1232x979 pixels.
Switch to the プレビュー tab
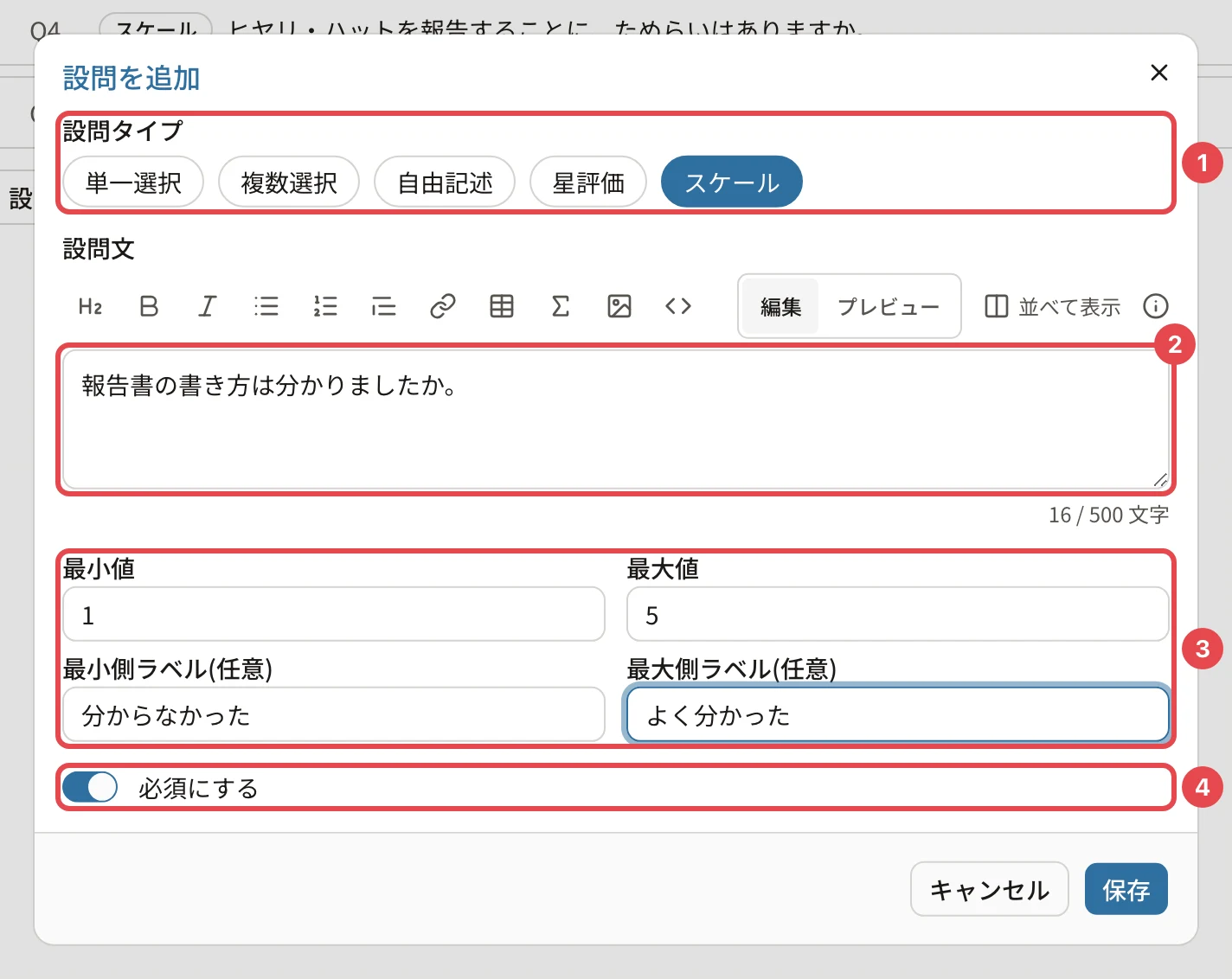point(889,306)
